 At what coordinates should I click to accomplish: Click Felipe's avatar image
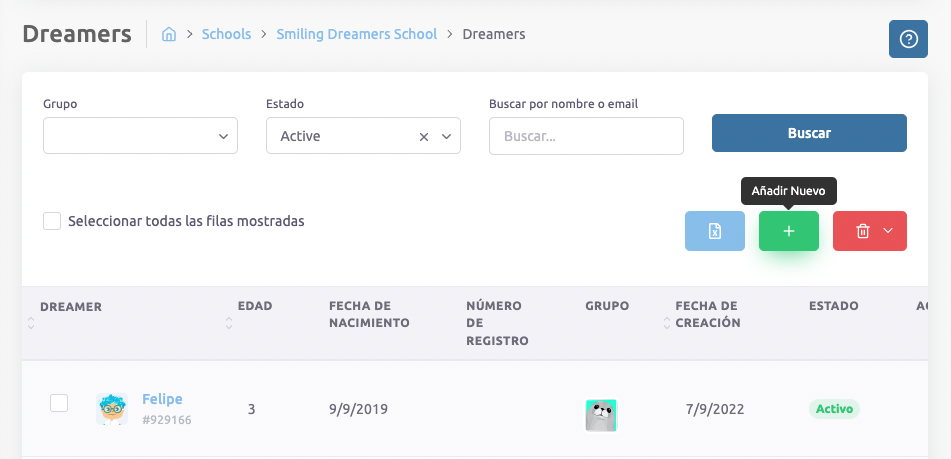(x=112, y=408)
